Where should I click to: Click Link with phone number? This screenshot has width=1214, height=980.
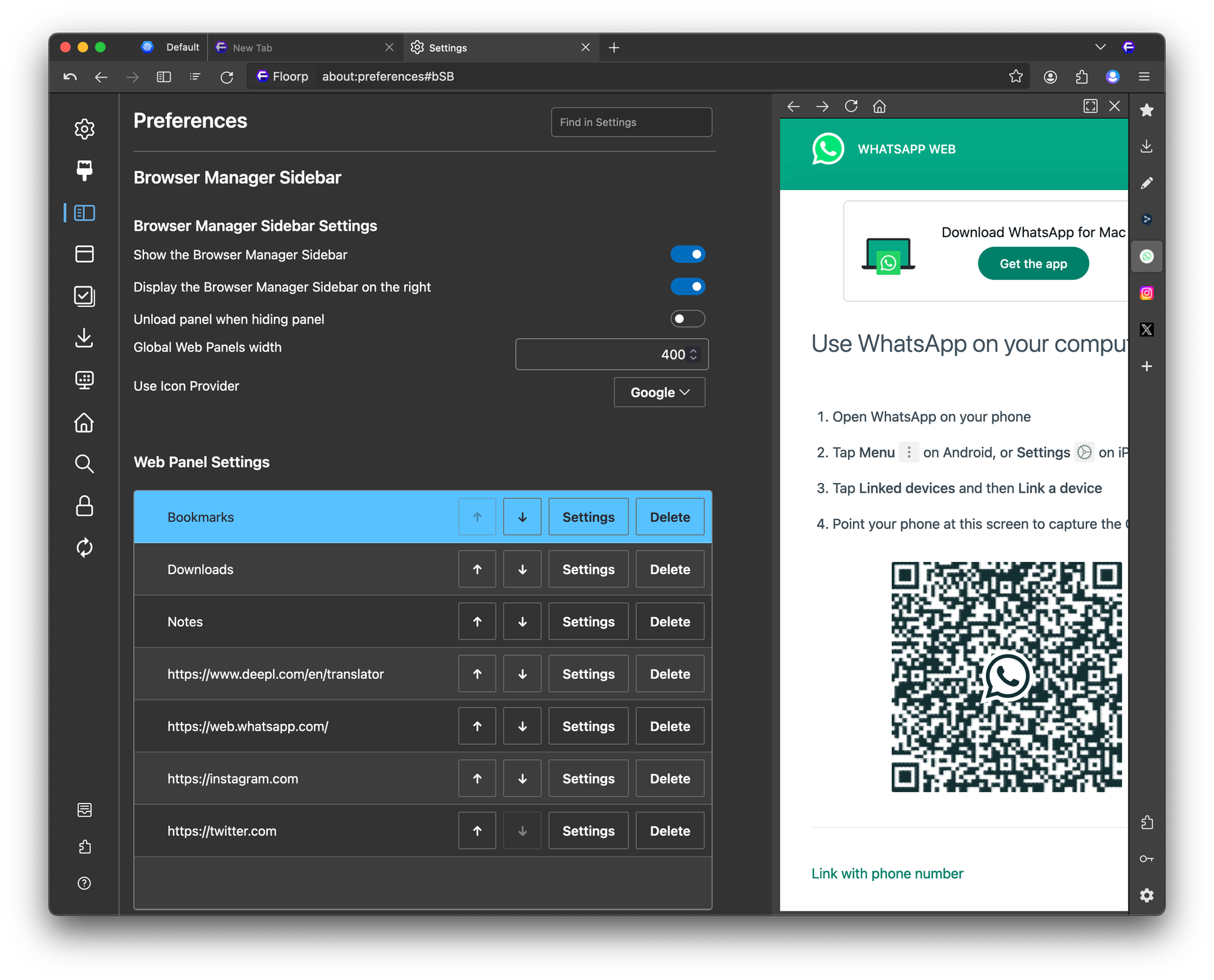tap(887, 873)
